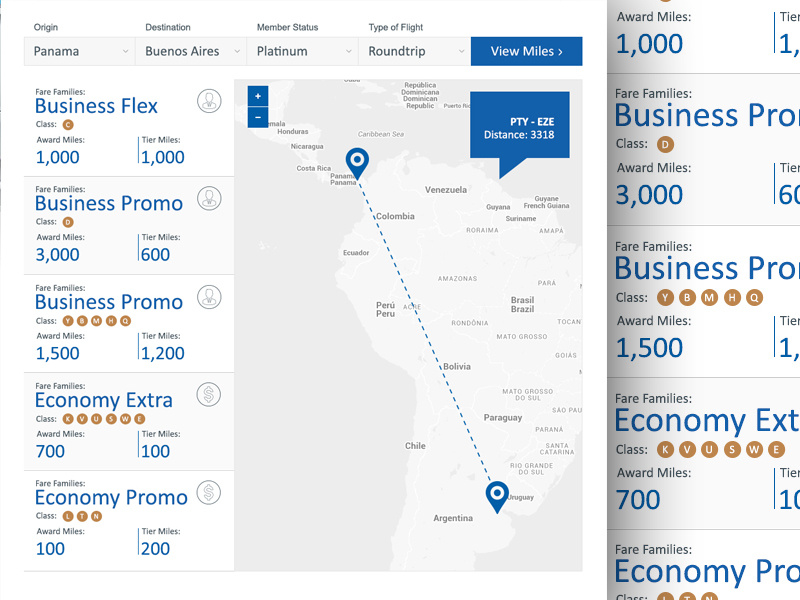Click class K badge in Economy Extra
Screen dimensions: 800x600
point(68,419)
